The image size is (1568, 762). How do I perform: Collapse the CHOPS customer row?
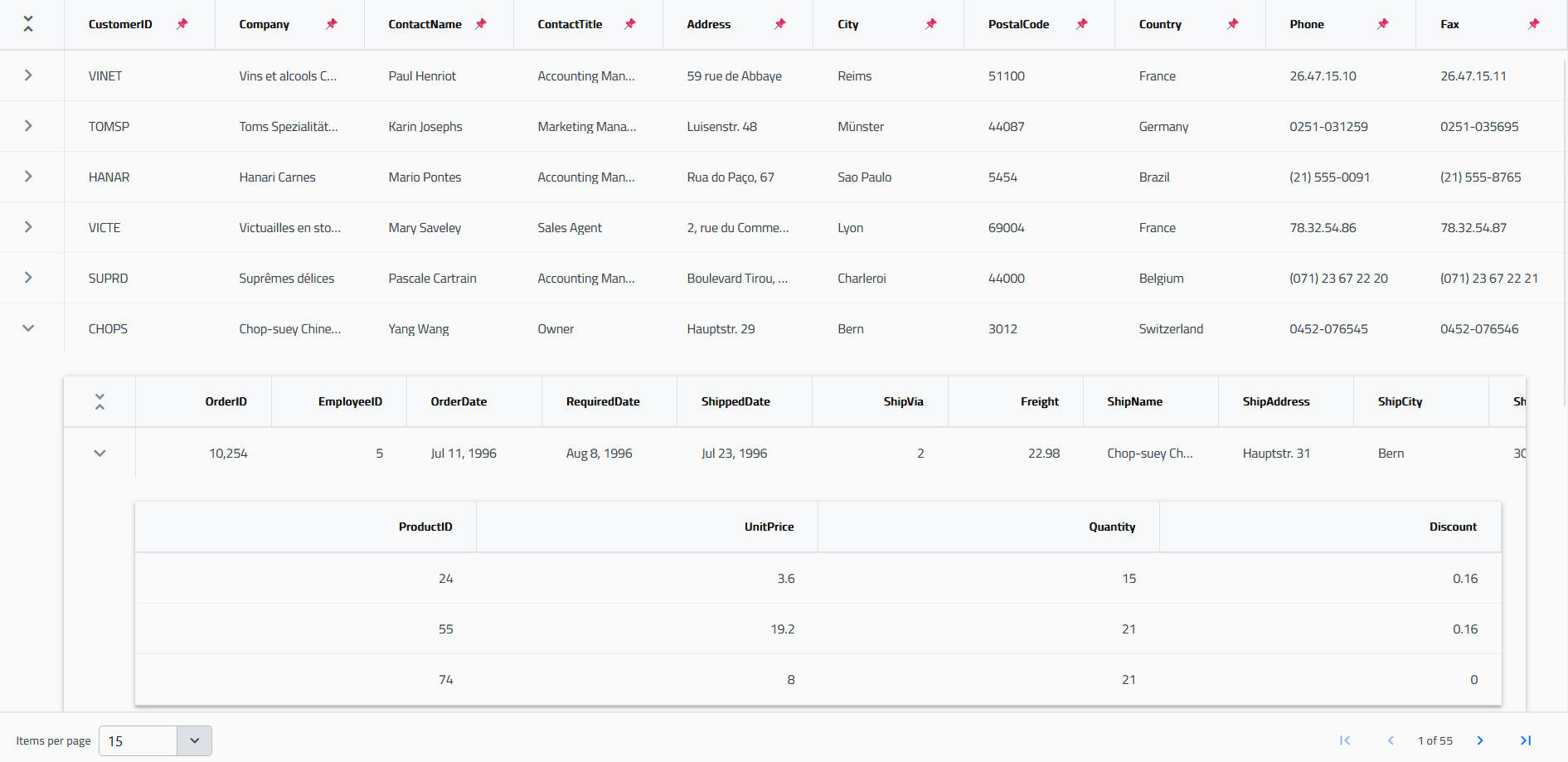pos(28,328)
